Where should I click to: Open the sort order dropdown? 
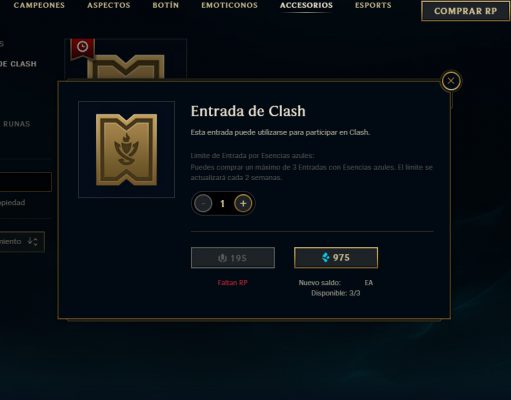tap(22, 242)
